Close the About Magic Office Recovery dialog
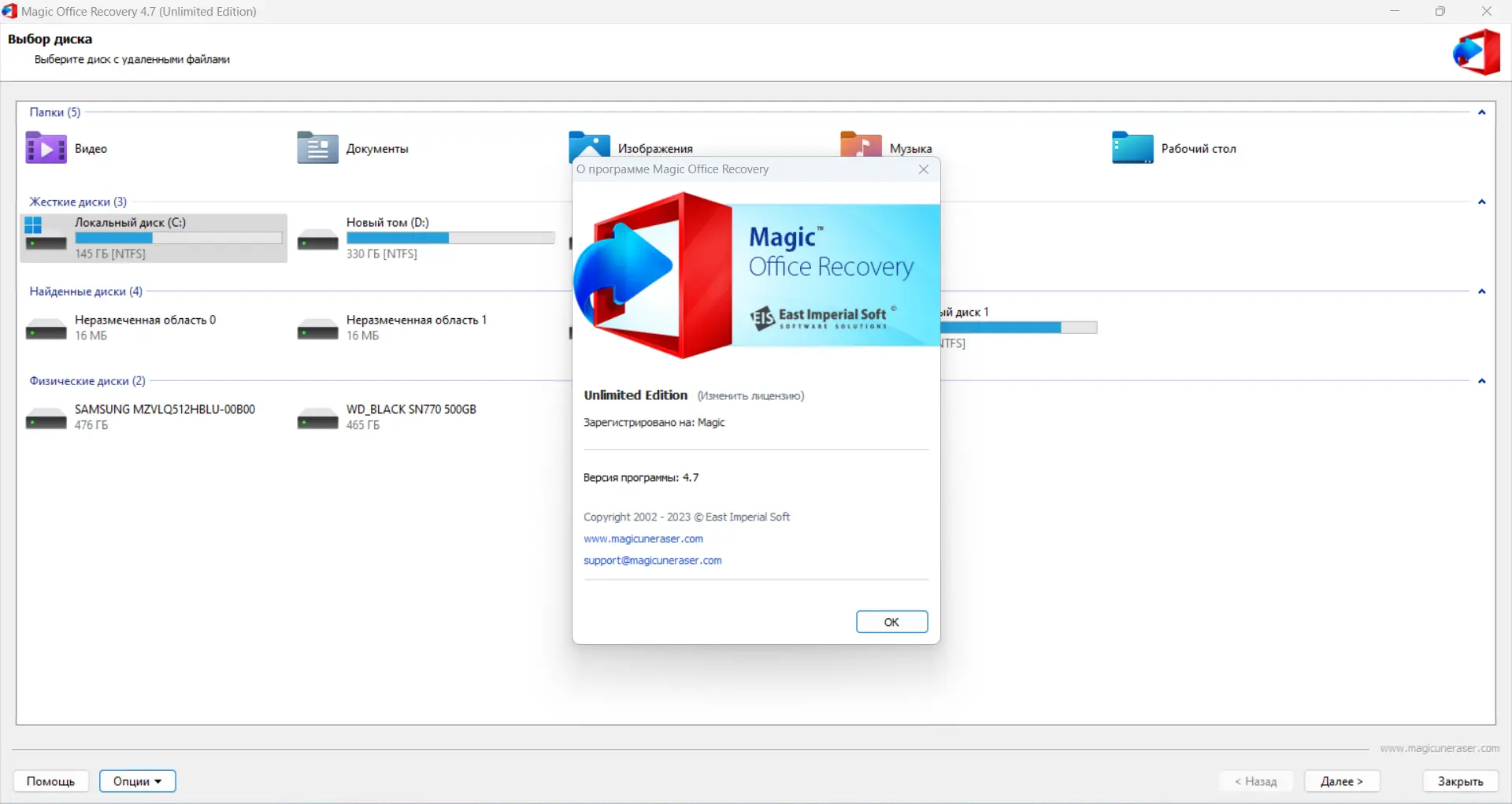1512x804 pixels. click(924, 169)
